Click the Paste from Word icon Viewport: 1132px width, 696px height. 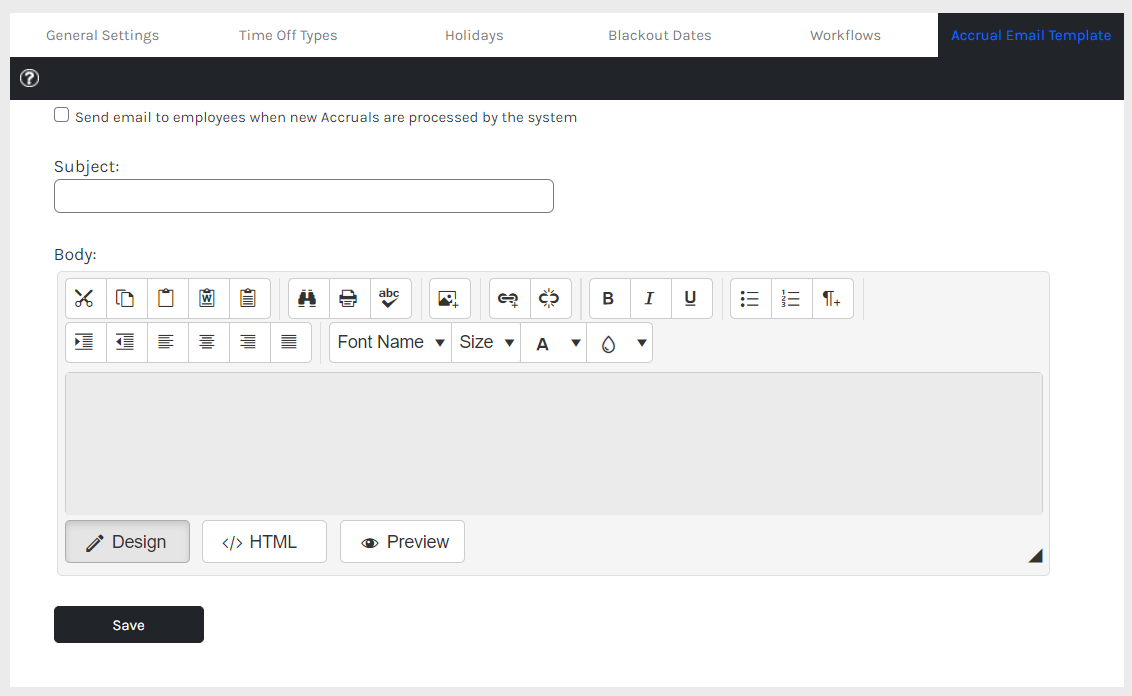(x=208, y=298)
